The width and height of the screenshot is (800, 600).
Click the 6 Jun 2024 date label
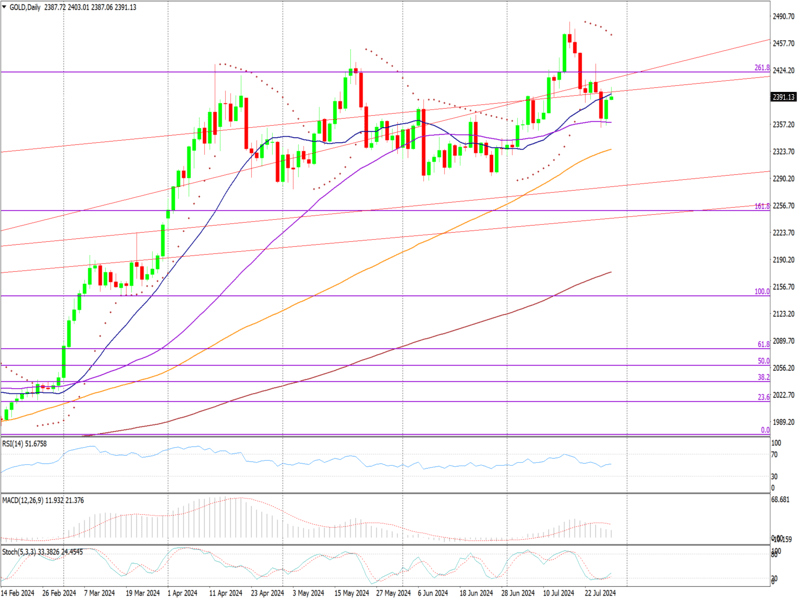[x=432, y=593]
